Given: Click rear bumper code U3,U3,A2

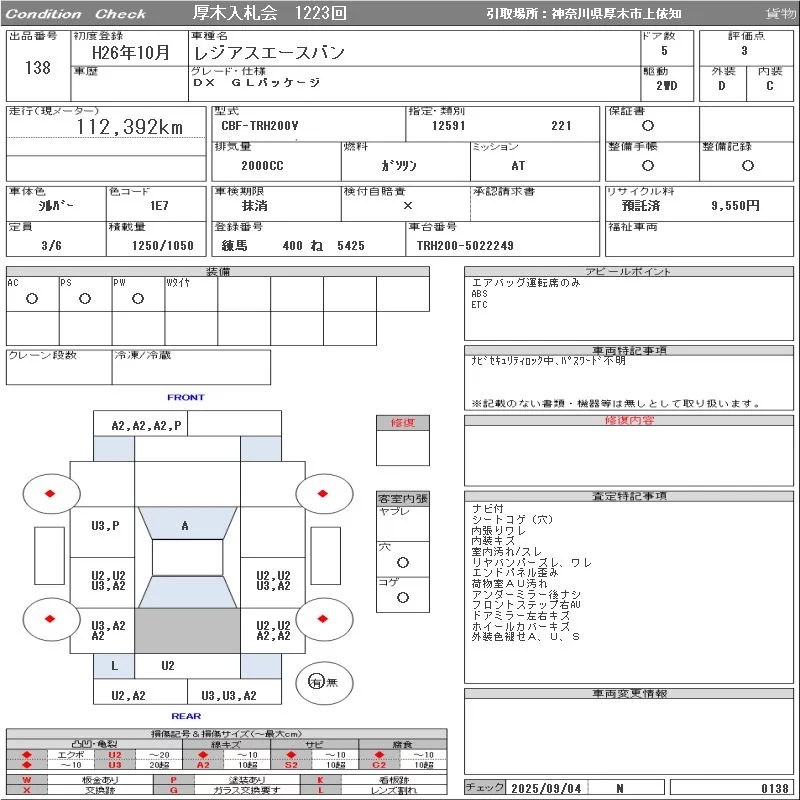Looking at the screenshot, I should click(229, 695).
